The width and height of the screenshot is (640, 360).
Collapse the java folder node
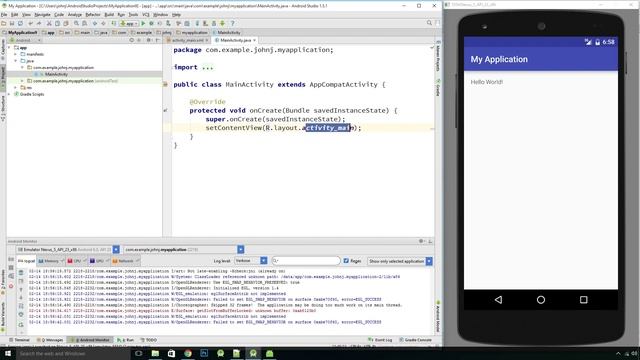[16, 61]
